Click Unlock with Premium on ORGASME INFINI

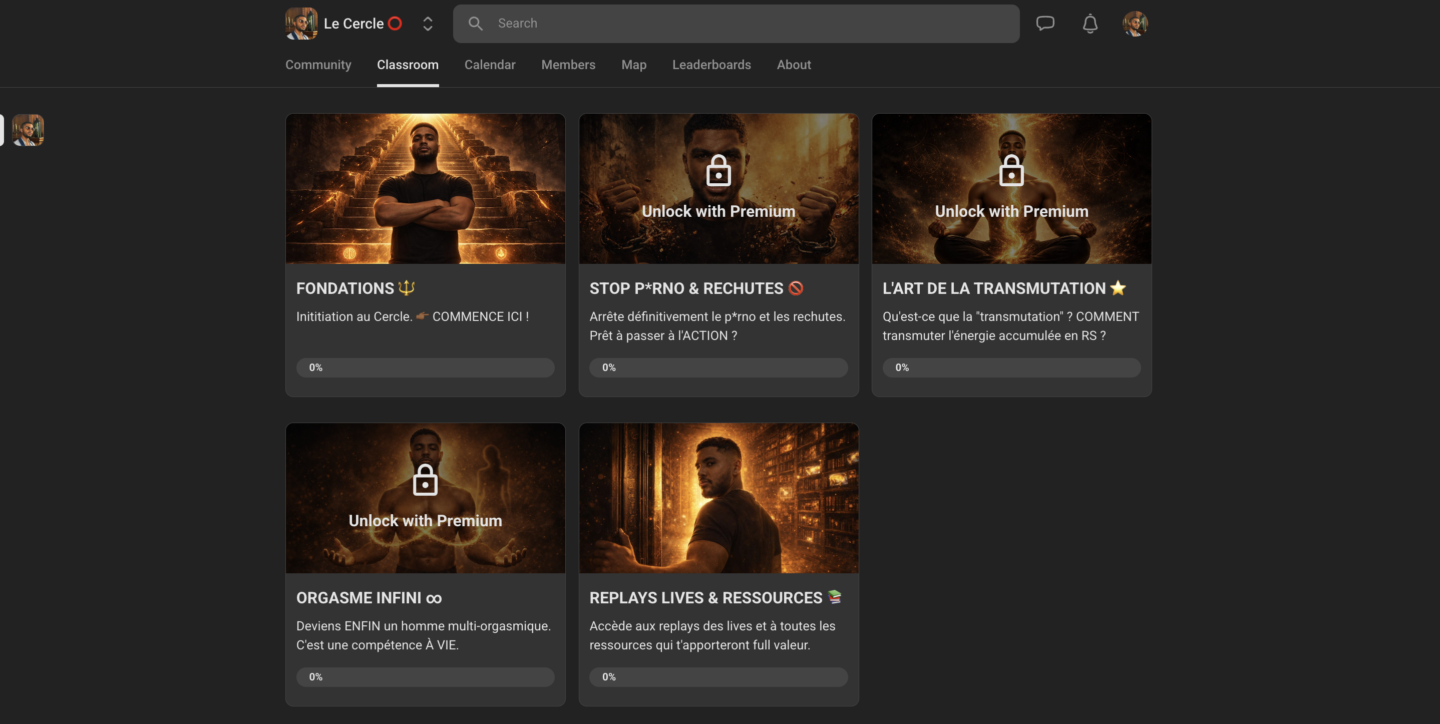coord(425,521)
